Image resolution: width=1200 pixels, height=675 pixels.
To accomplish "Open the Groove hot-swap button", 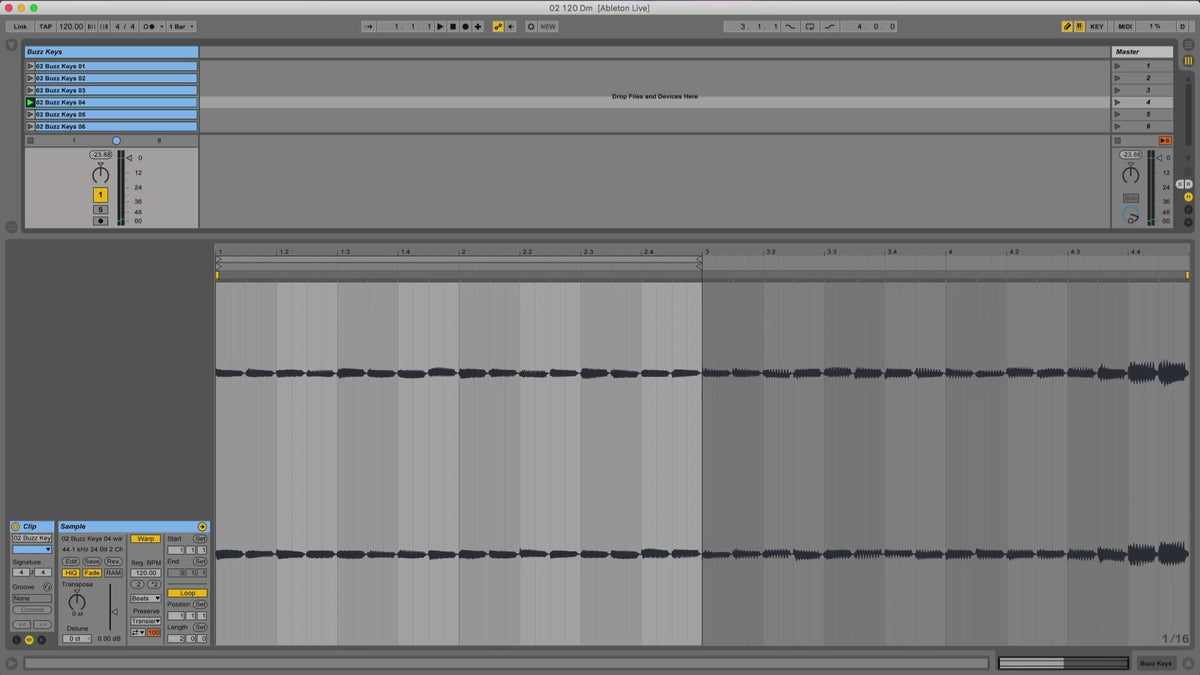I will (x=47, y=587).
